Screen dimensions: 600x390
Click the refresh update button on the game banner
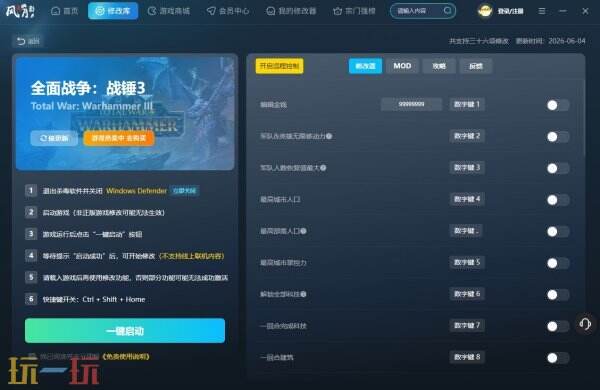(54, 138)
